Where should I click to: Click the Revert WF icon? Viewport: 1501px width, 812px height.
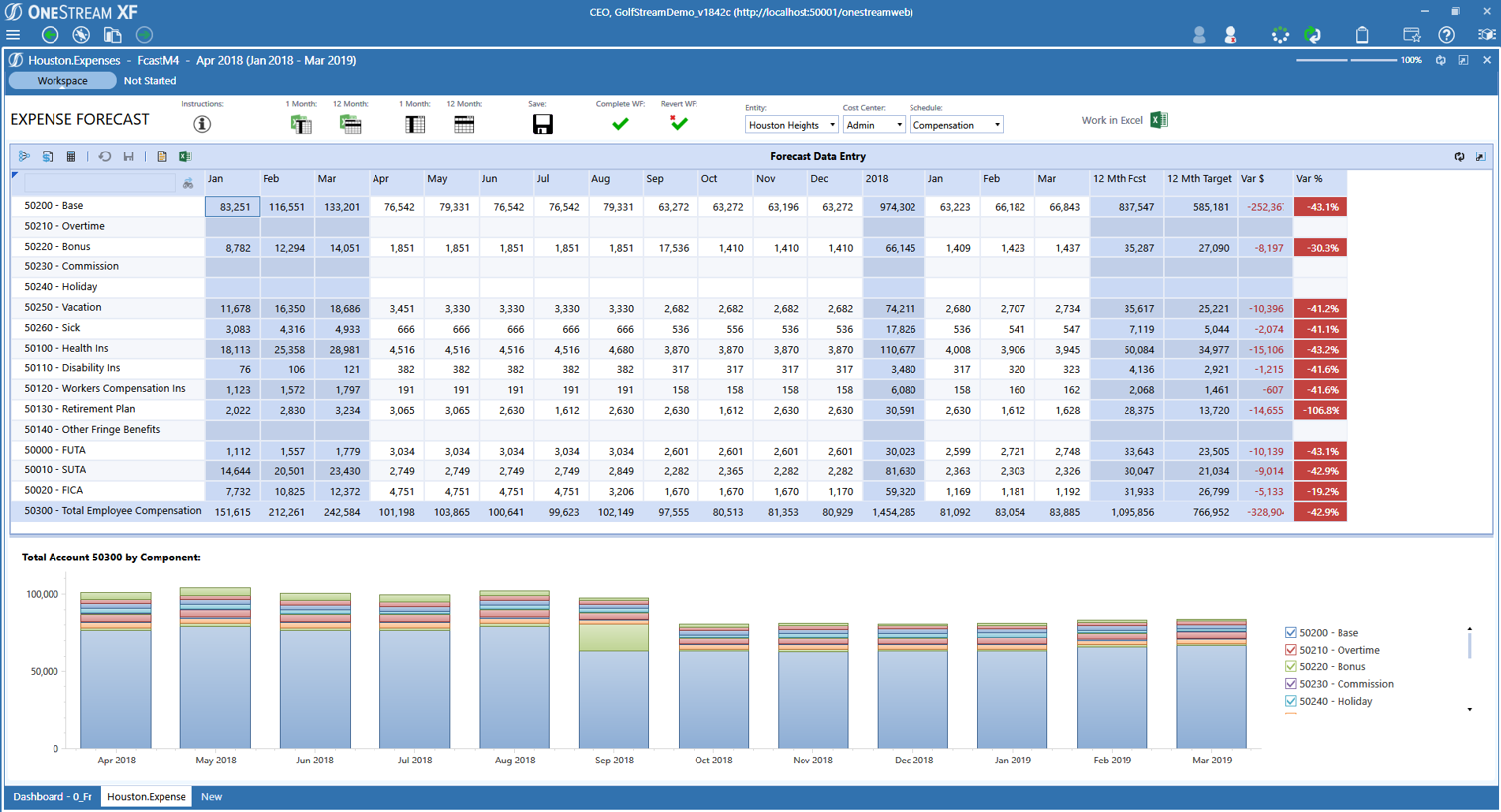(x=678, y=124)
